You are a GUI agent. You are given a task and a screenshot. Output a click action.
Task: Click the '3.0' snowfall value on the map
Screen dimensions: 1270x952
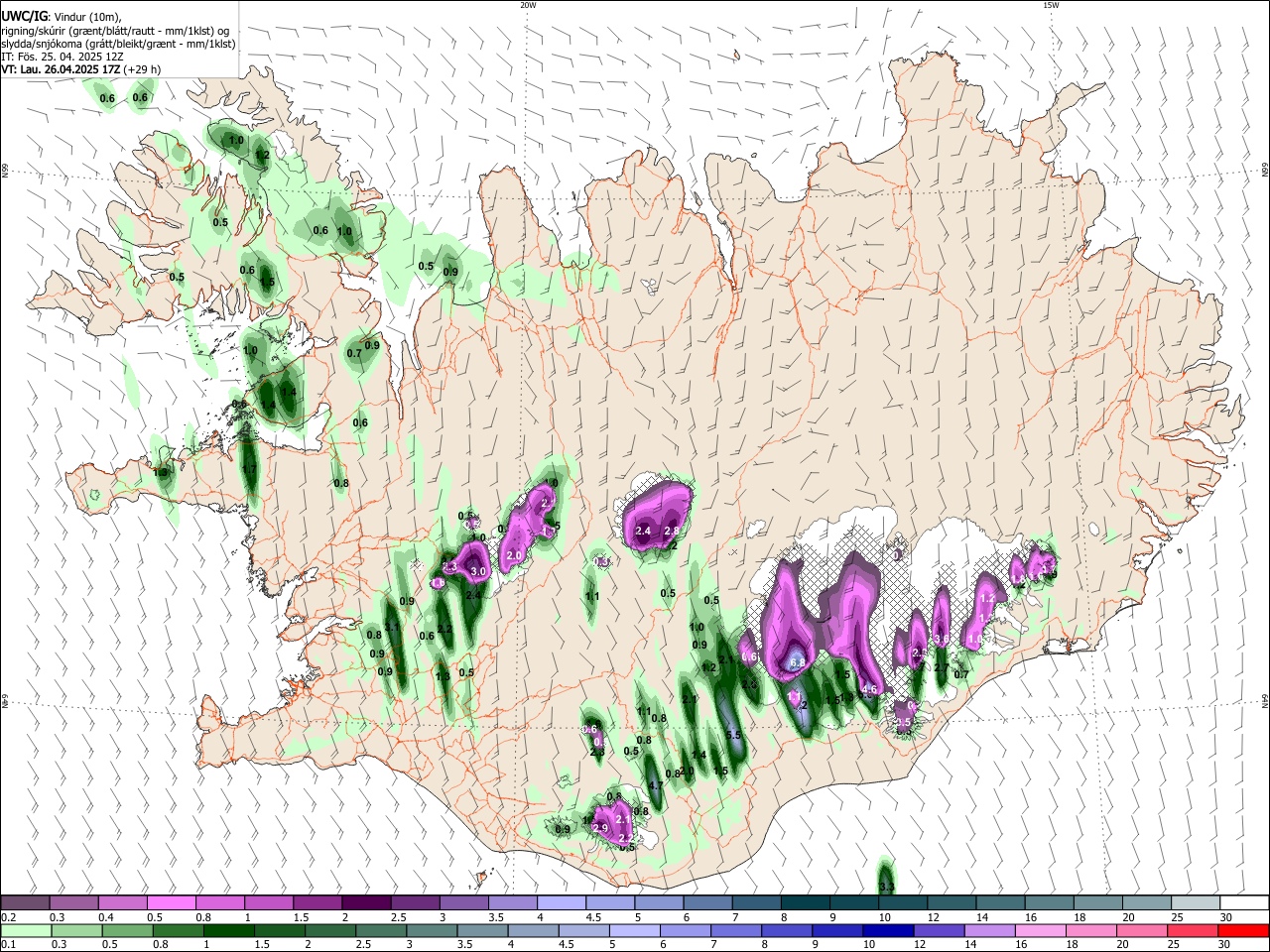pyautogui.click(x=478, y=572)
